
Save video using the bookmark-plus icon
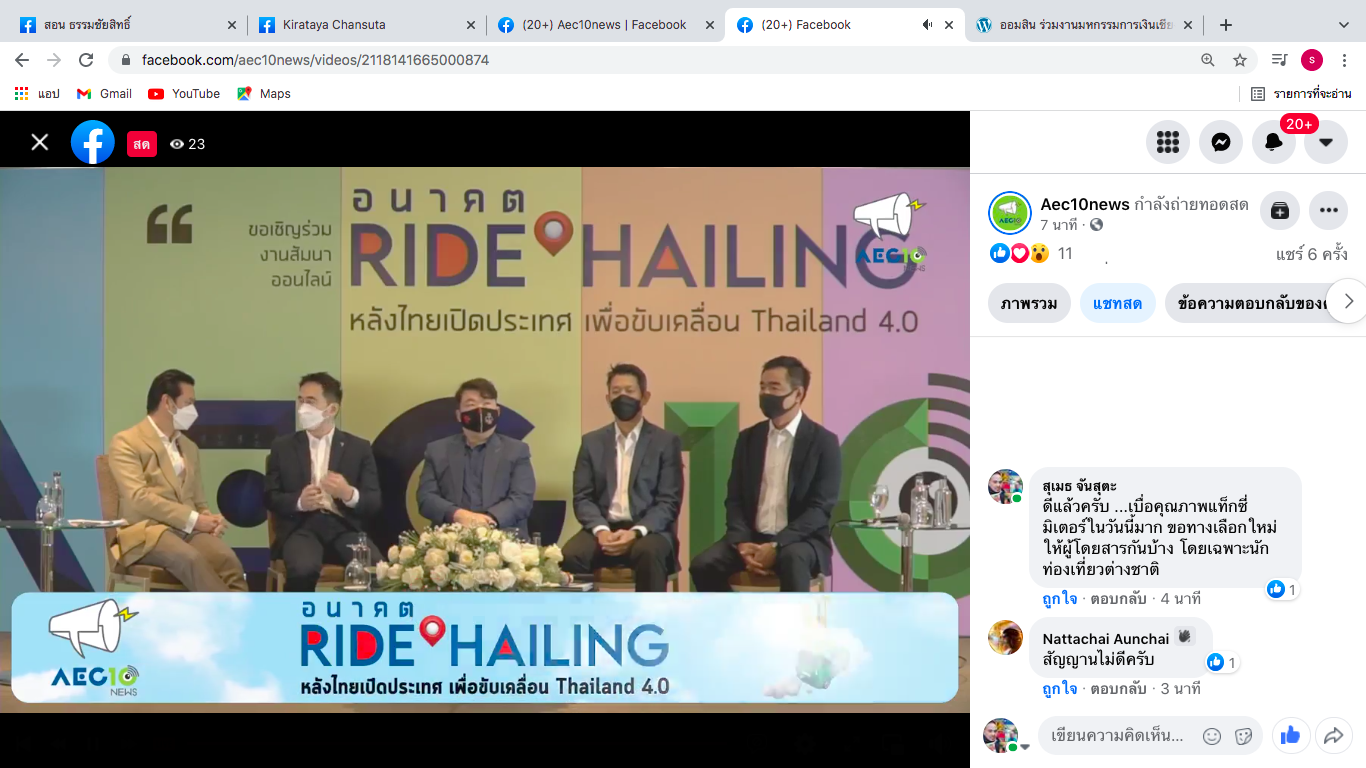(x=1279, y=210)
